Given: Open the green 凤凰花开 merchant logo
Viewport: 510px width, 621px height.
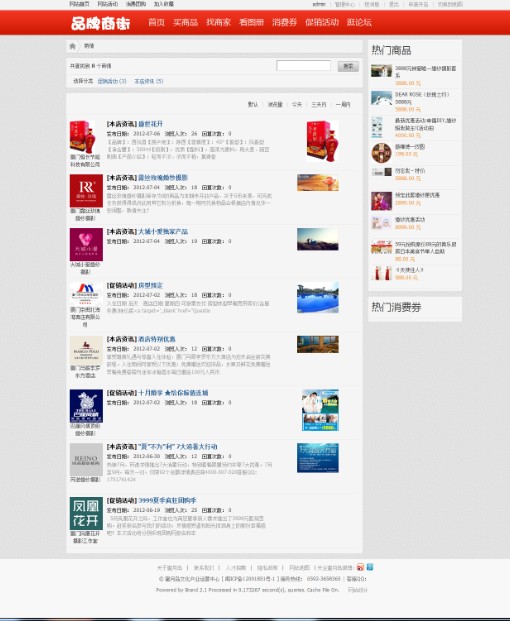Looking at the screenshot, I should coord(86,513).
